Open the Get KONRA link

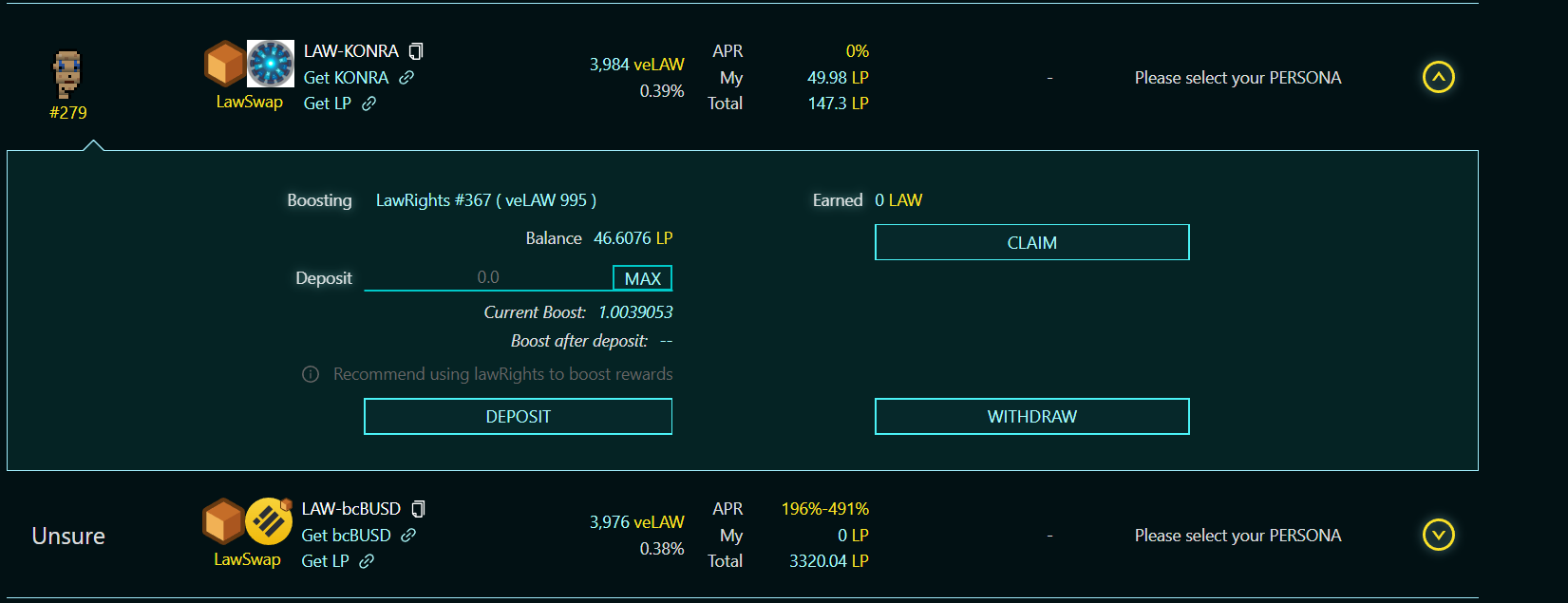346,78
